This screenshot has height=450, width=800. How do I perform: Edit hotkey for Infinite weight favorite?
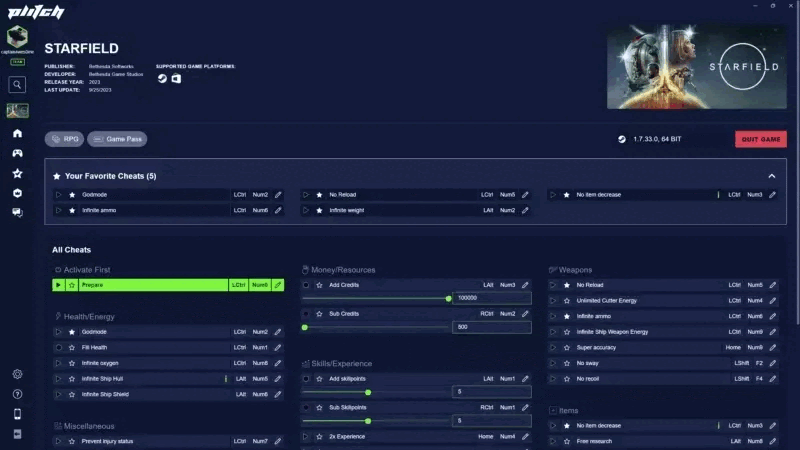[525, 210]
